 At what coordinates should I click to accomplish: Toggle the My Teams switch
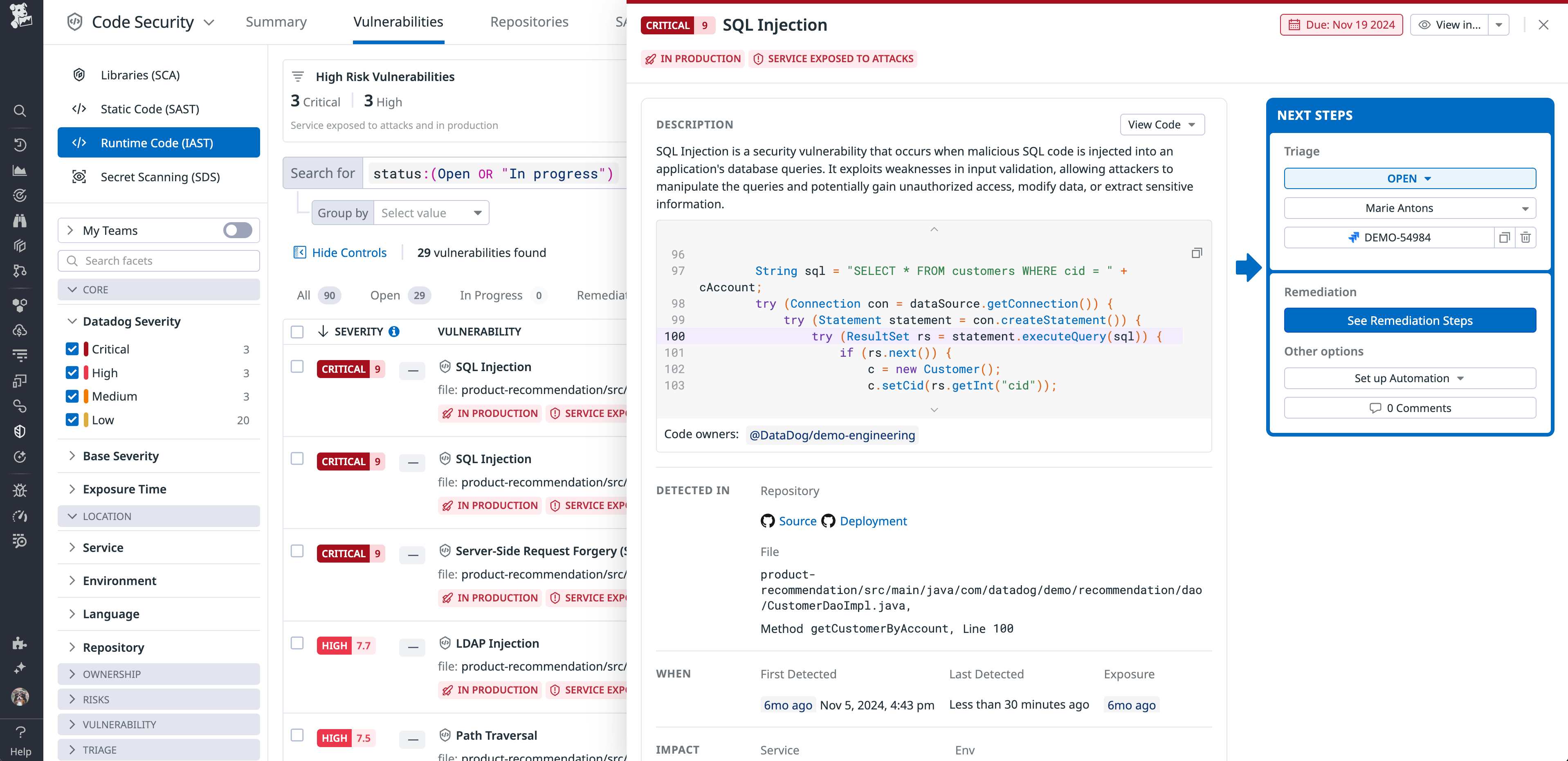pyautogui.click(x=237, y=230)
